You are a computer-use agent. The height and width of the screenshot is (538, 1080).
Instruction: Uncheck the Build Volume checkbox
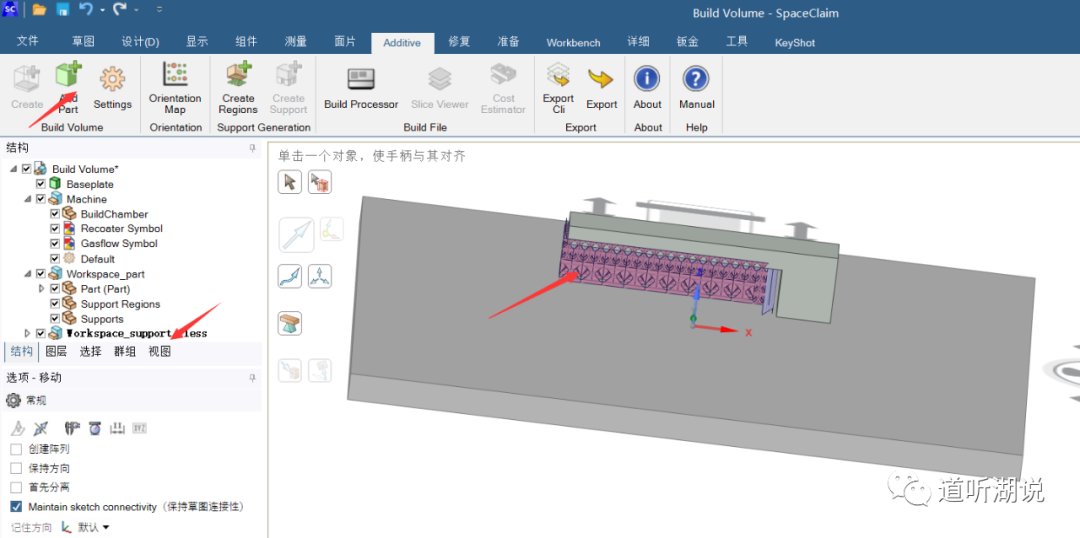pos(26,169)
